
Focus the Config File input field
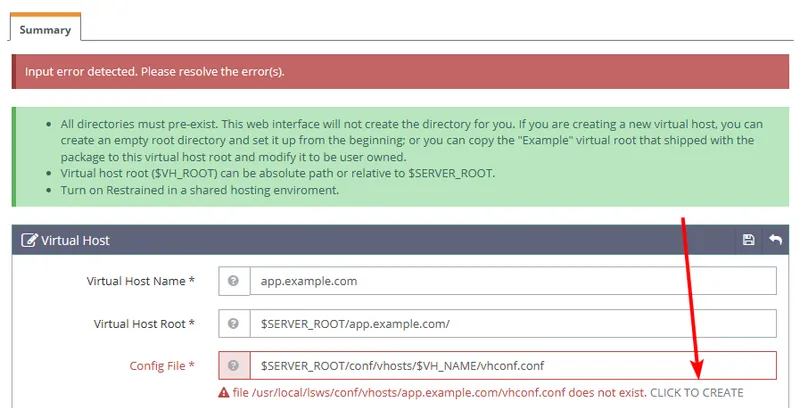tap(513, 366)
